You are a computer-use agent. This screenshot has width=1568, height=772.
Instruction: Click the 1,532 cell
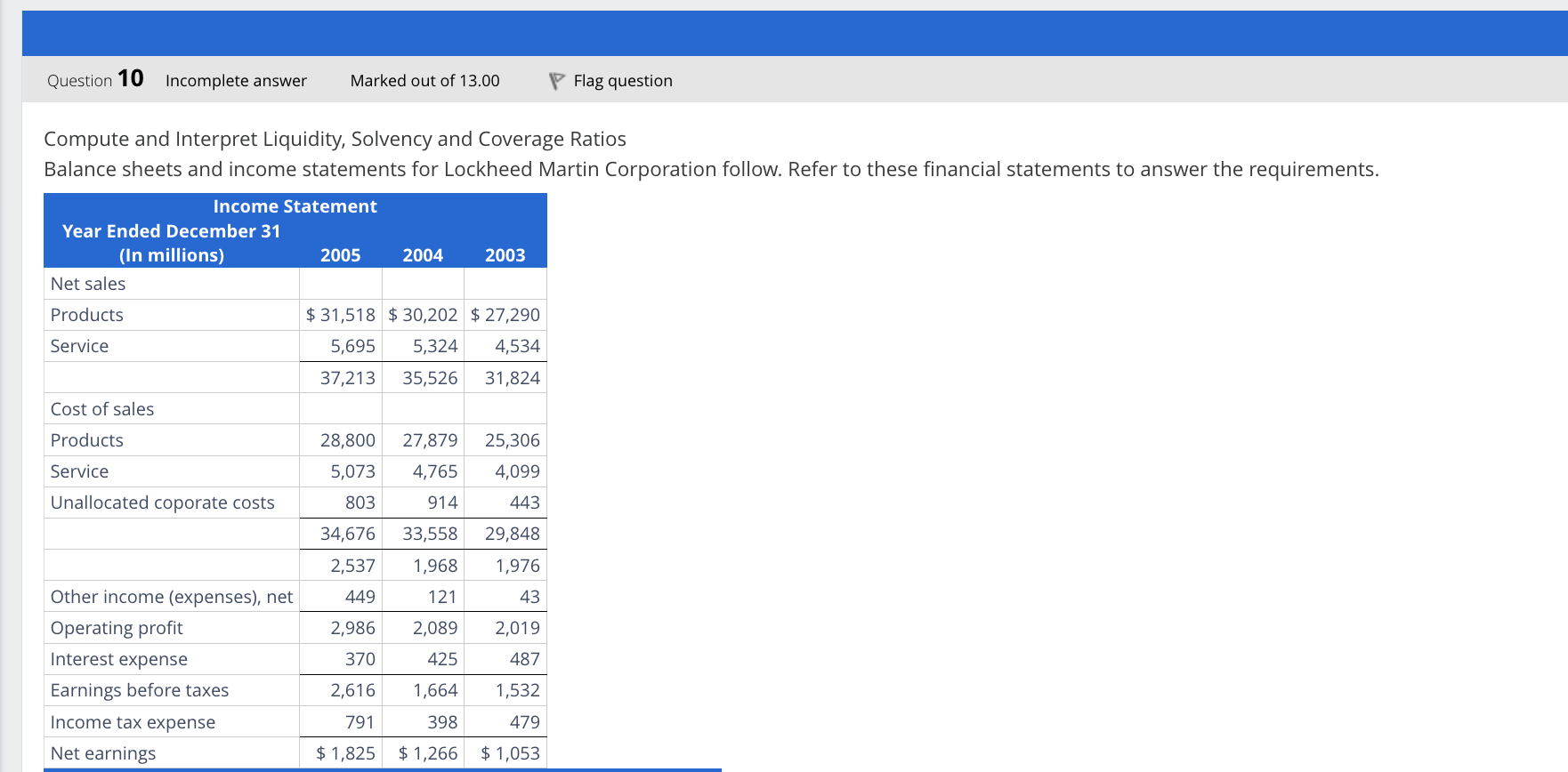click(505, 690)
